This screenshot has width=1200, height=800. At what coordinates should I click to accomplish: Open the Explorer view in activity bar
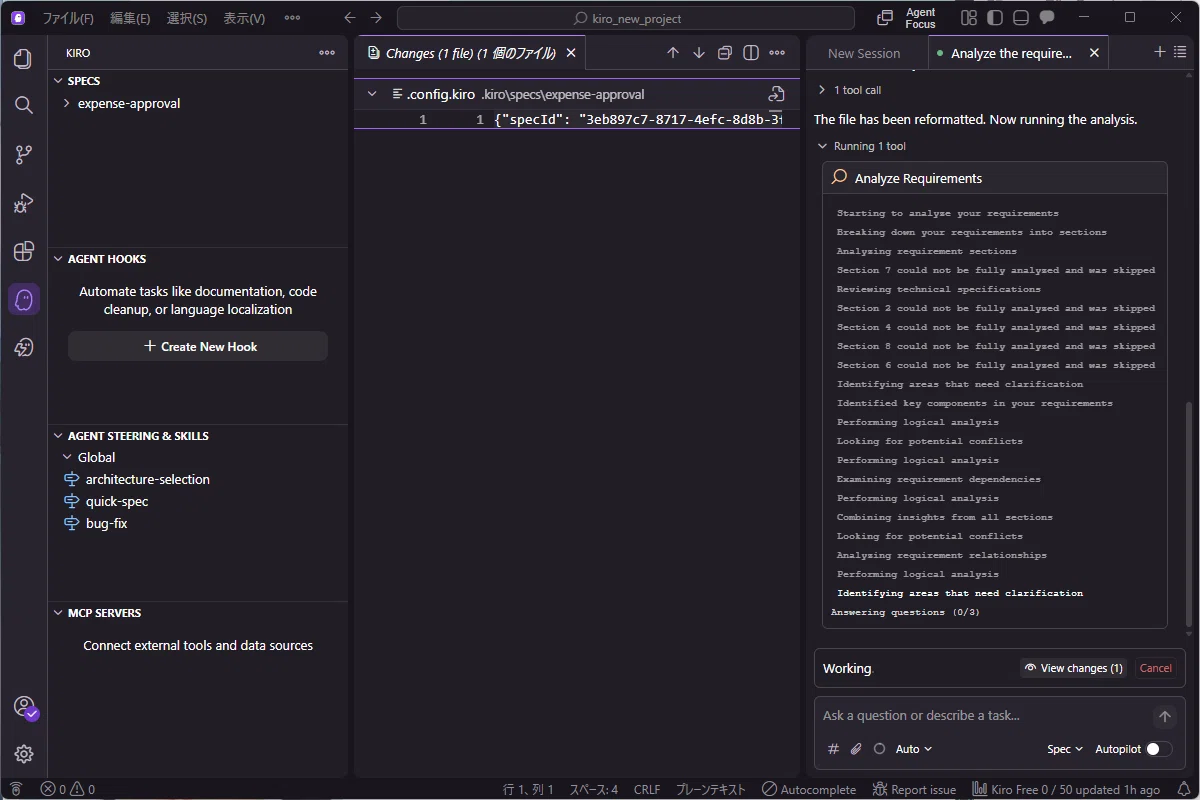23,59
